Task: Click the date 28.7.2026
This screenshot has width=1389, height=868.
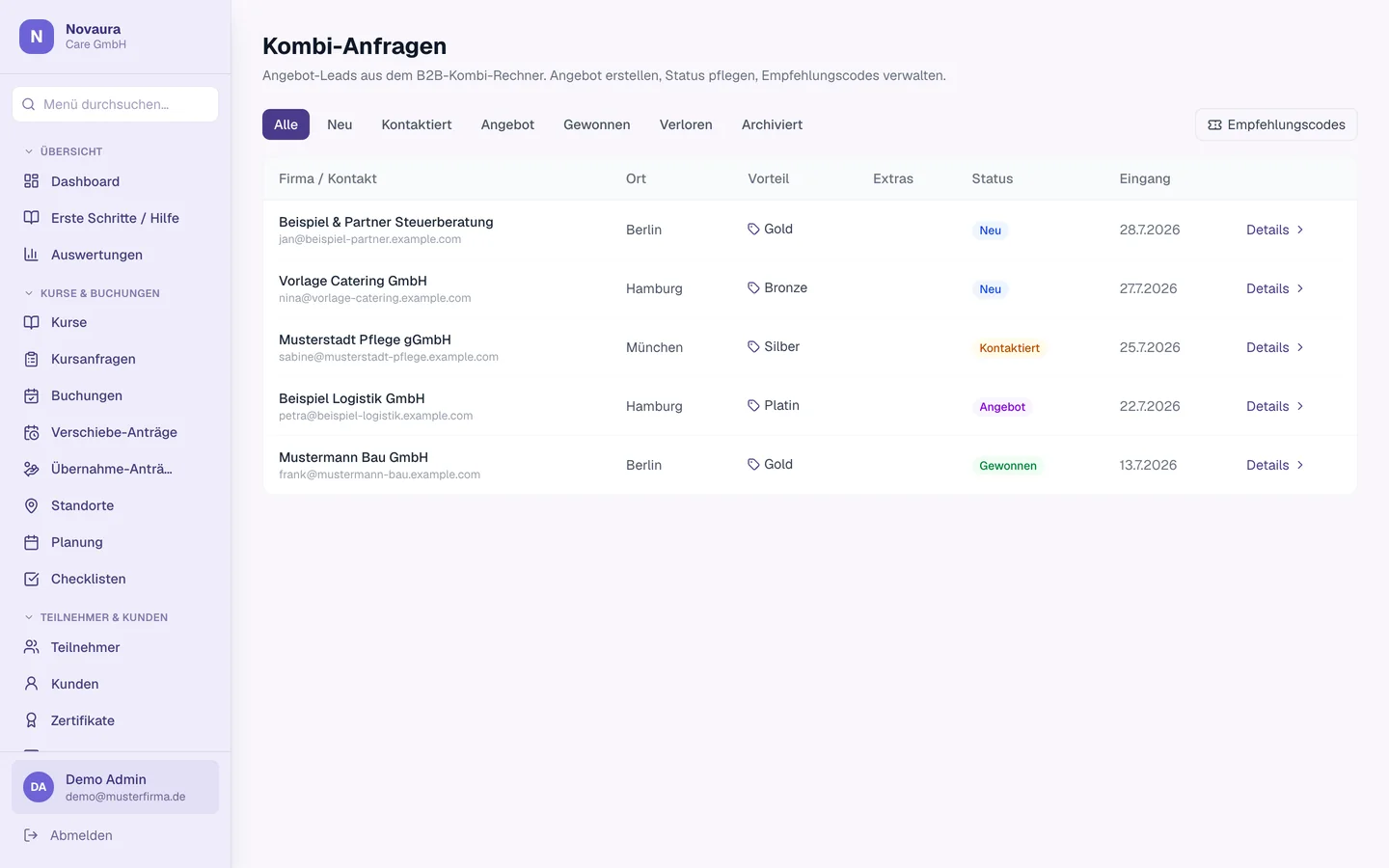Action: click(1150, 230)
